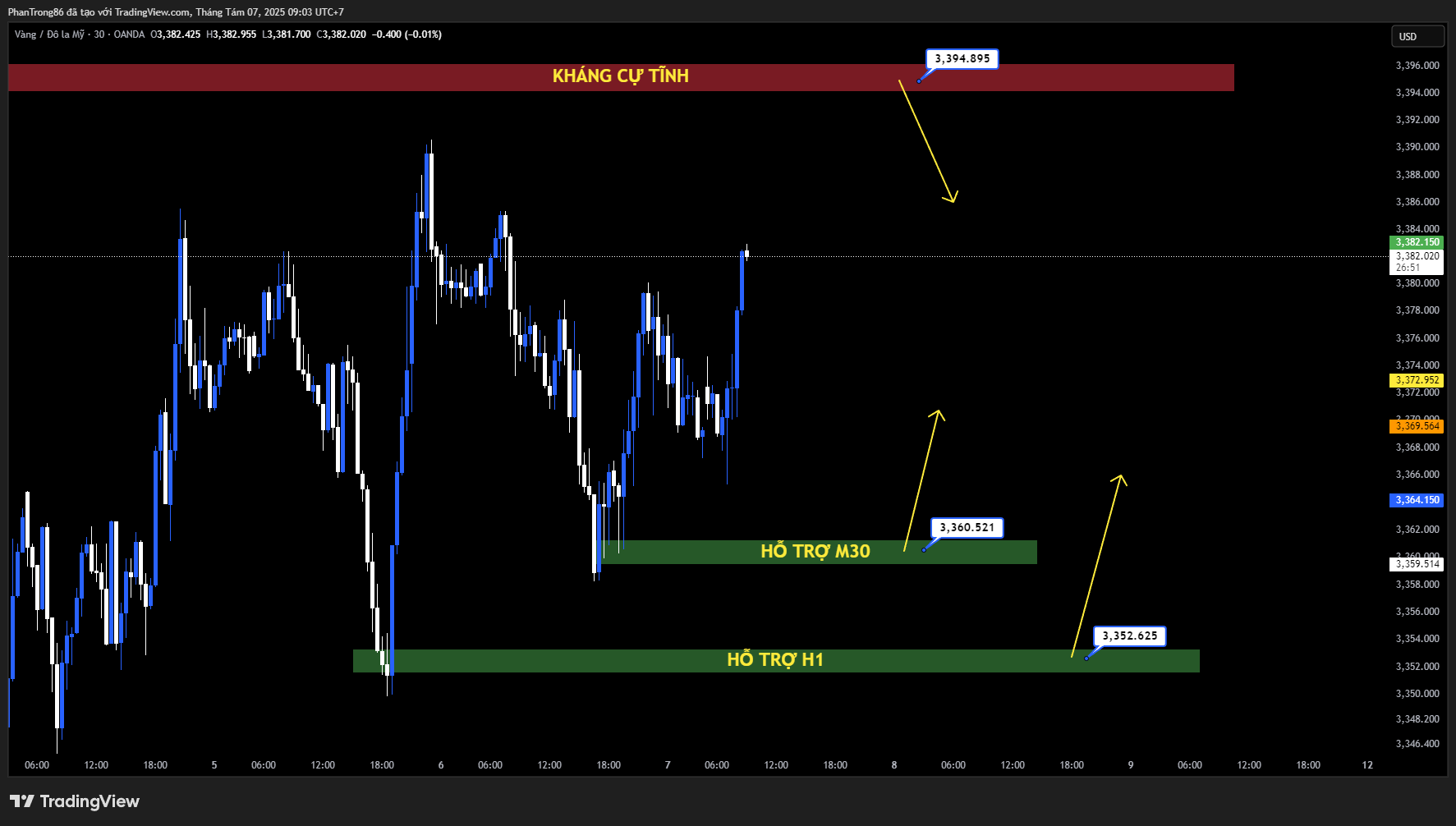Click the current price 3,382.020 countdown label
Screen dimensions: 1456x826
pos(1417,262)
